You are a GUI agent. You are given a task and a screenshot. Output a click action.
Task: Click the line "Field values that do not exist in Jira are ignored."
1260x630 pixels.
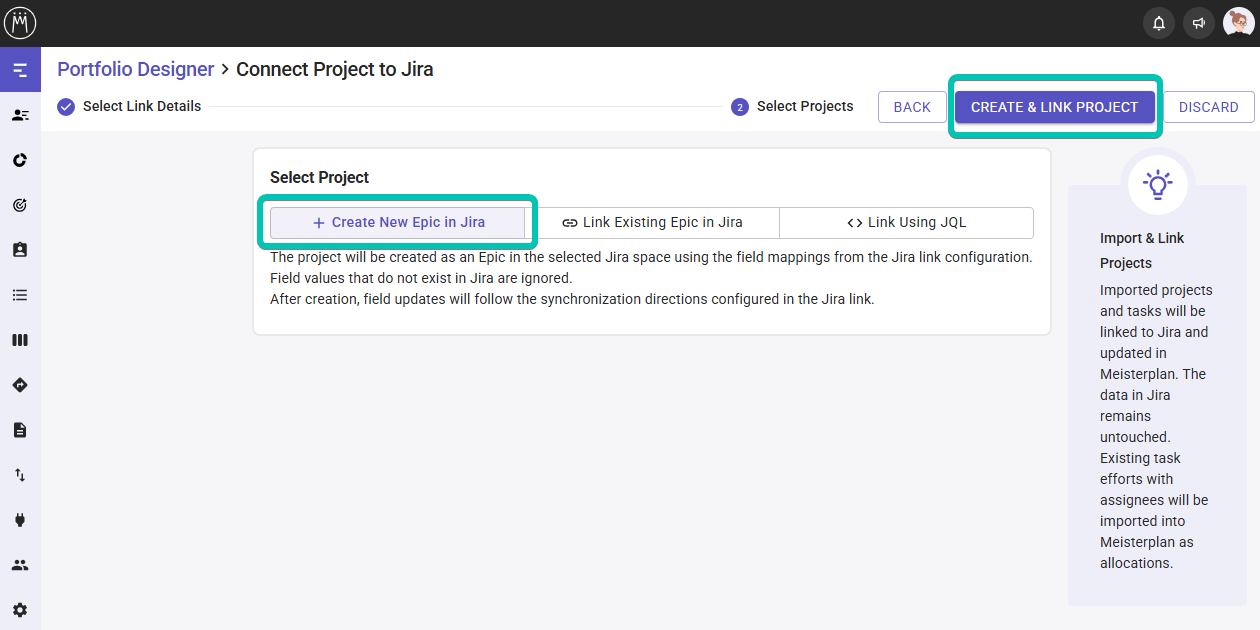pos(421,278)
